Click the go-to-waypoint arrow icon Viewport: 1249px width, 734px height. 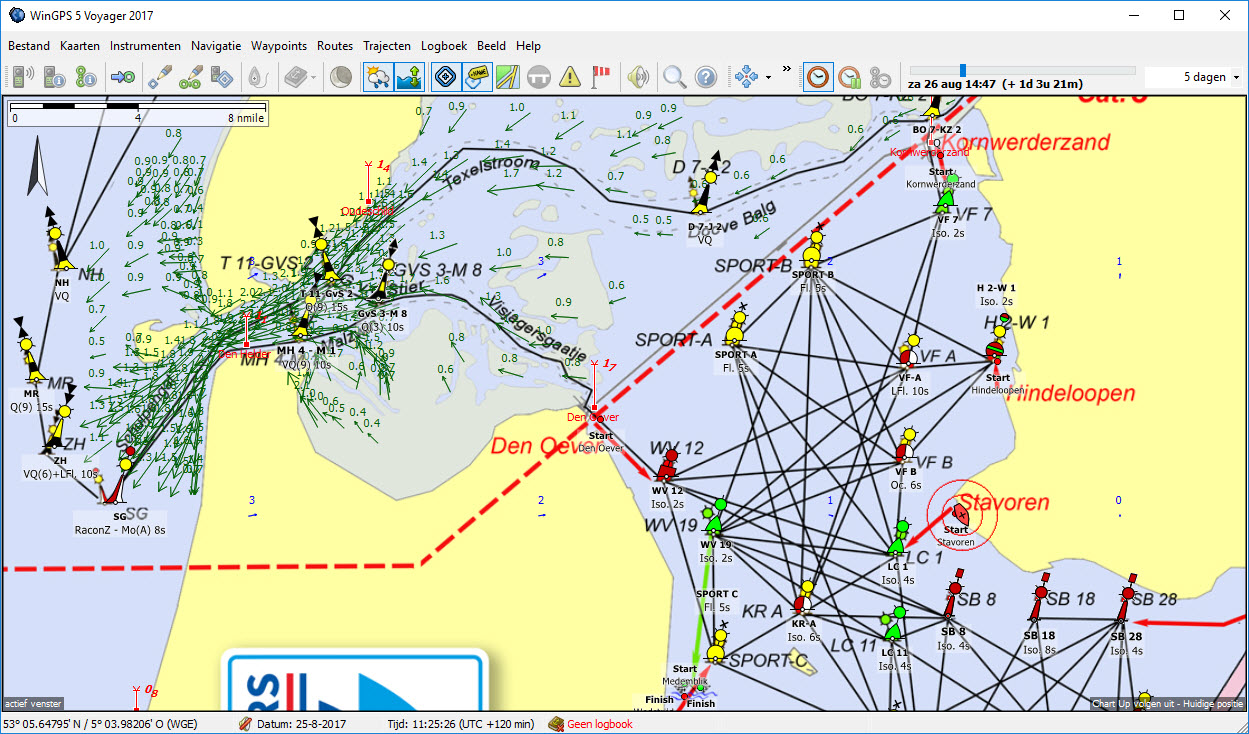coord(123,76)
